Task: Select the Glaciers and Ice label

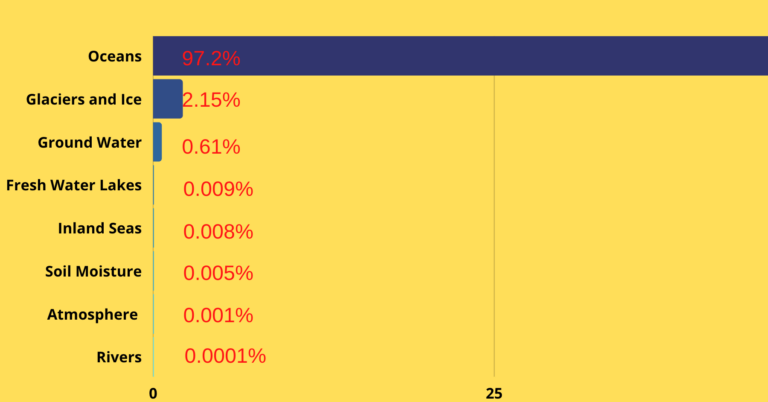Action: 84,99
